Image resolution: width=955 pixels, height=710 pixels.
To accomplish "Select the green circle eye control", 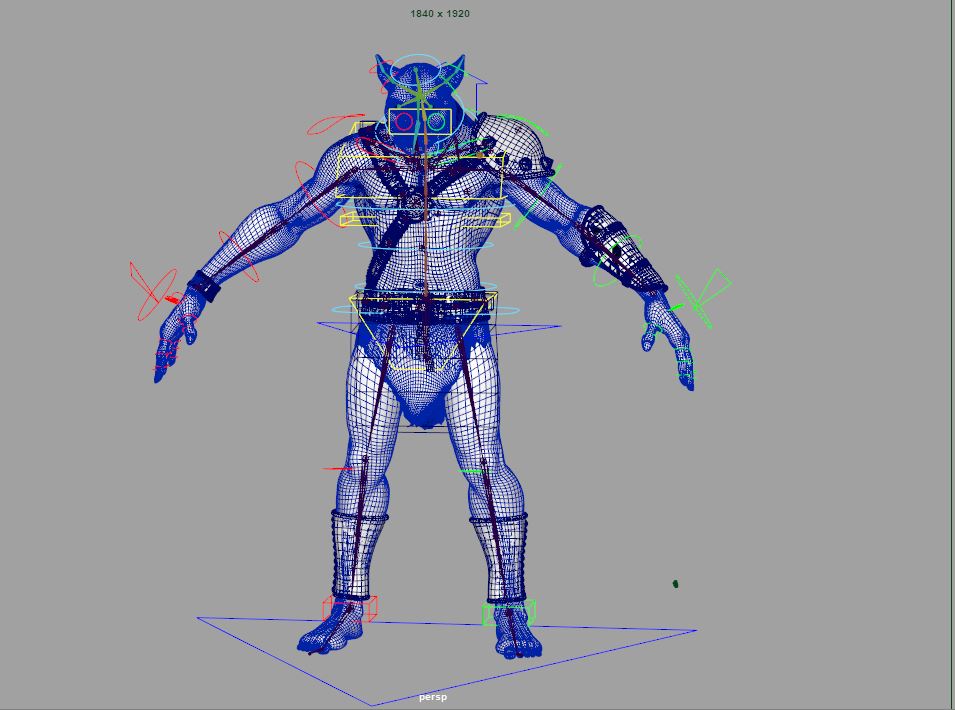I will tap(436, 122).
